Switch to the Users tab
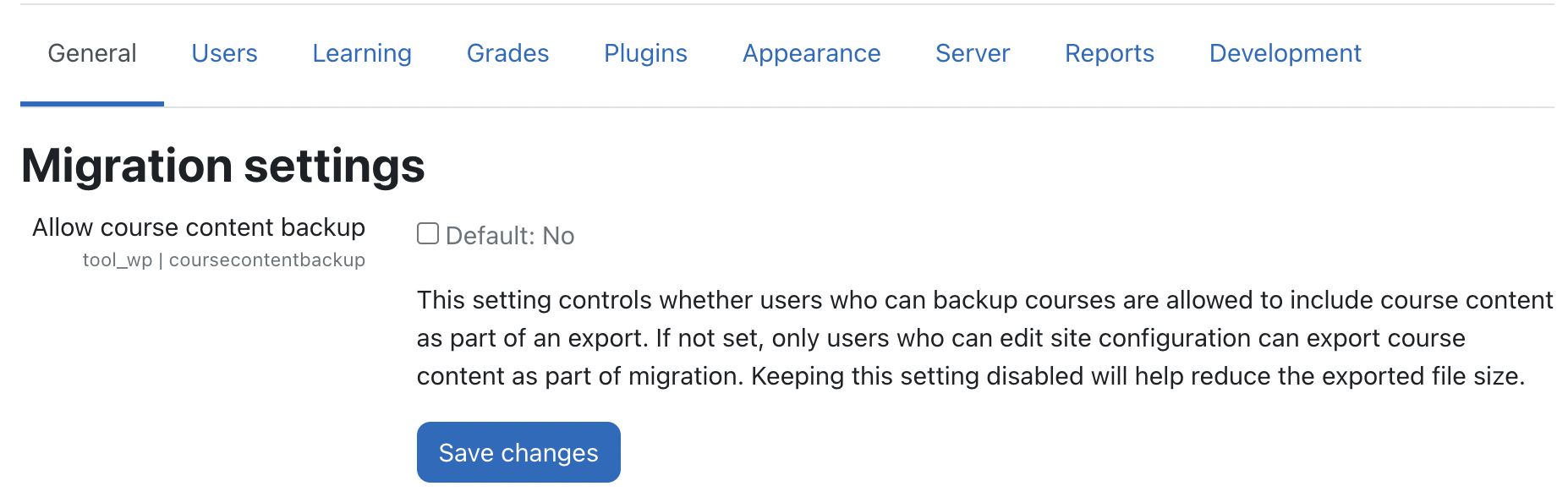The image size is (1568, 497). click(224, 53)
